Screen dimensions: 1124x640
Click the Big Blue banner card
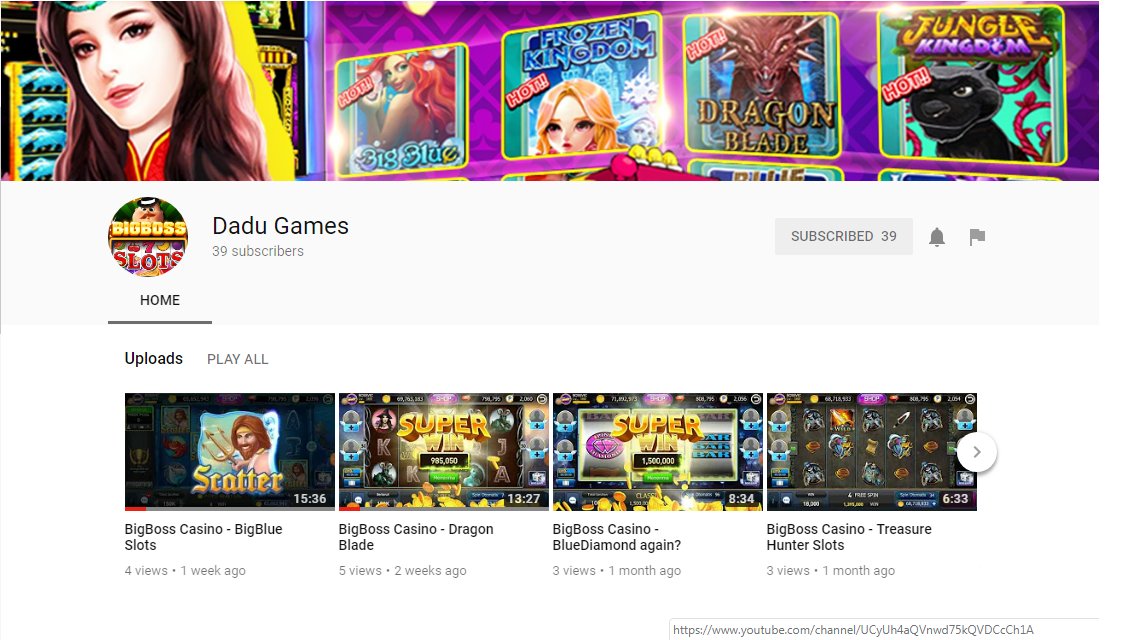click(x=403, y=109)
